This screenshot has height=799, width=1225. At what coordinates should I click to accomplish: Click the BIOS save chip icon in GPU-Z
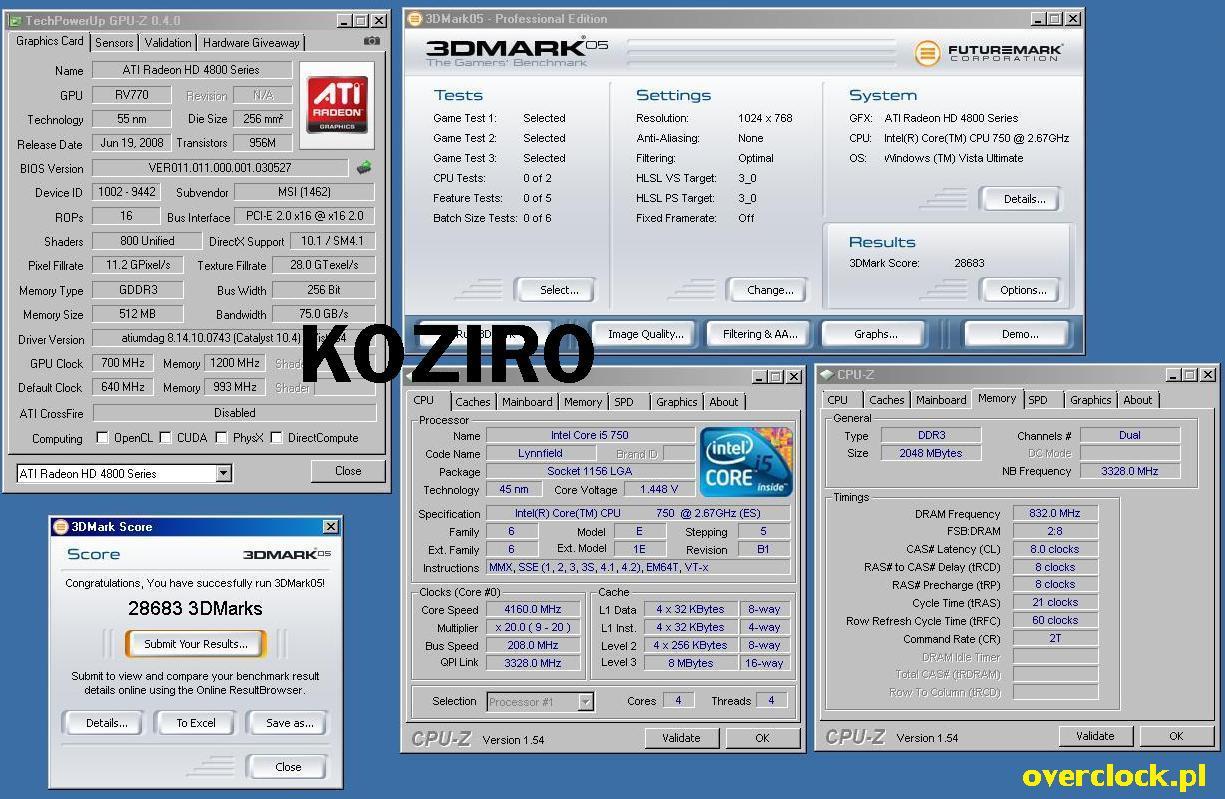364,168
